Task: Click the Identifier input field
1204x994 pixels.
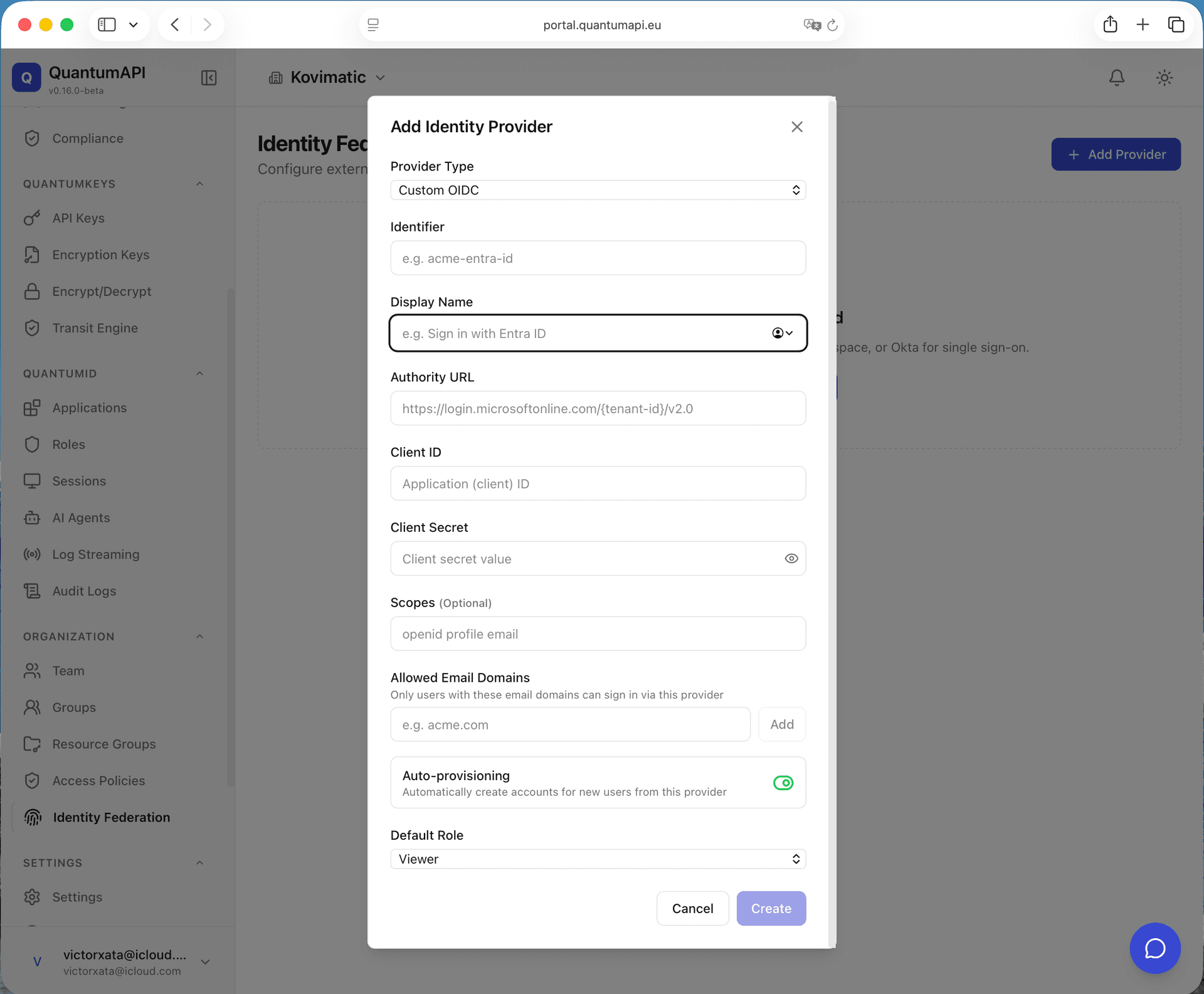Action: (x=598, y=258)
